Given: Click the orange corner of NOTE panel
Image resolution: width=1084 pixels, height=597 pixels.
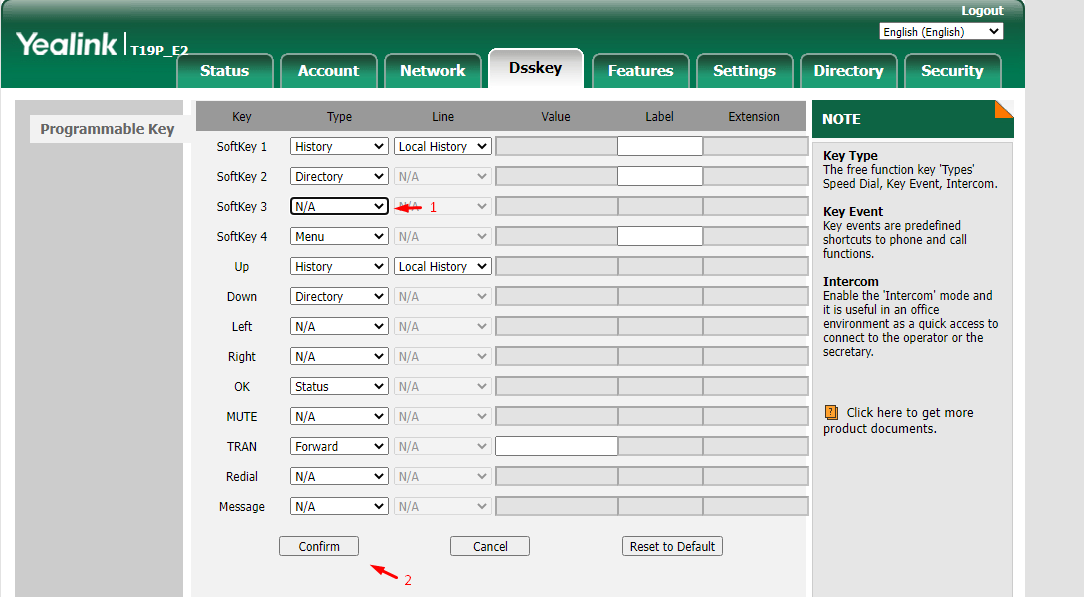Looking at the screenshot, I should pos(1004,109).
